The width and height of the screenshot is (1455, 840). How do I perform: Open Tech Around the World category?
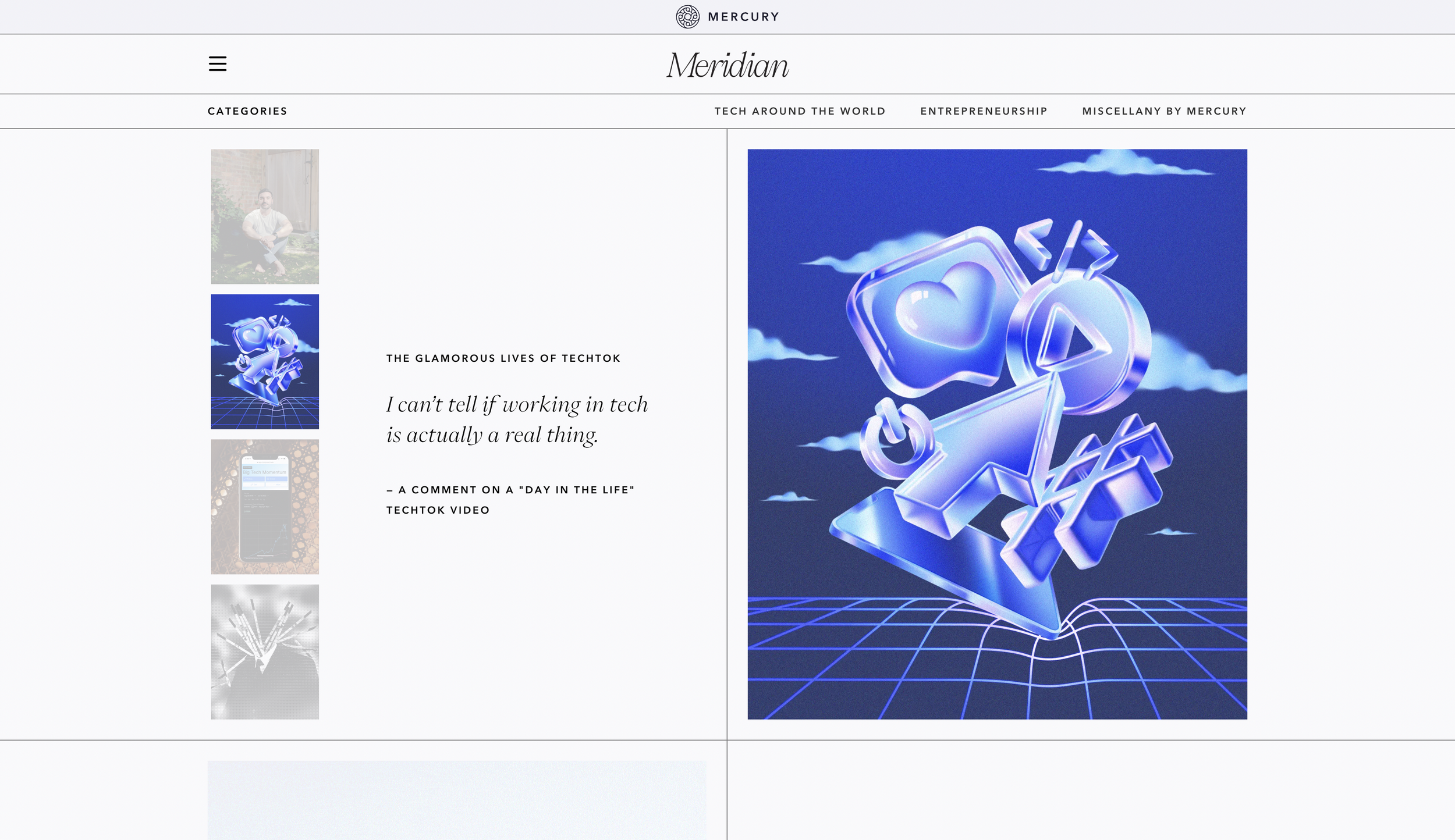coord(800,111)
